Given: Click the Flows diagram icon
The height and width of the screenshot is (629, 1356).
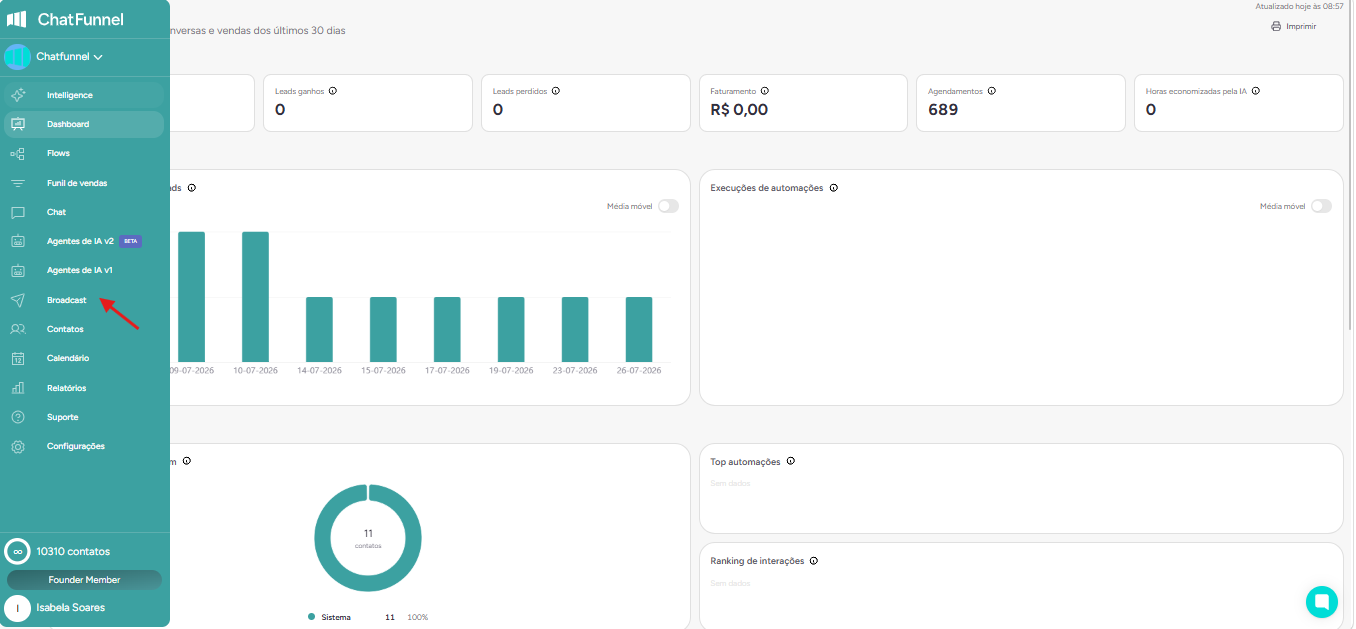Looking at the screenshot, I should point(18,154).
